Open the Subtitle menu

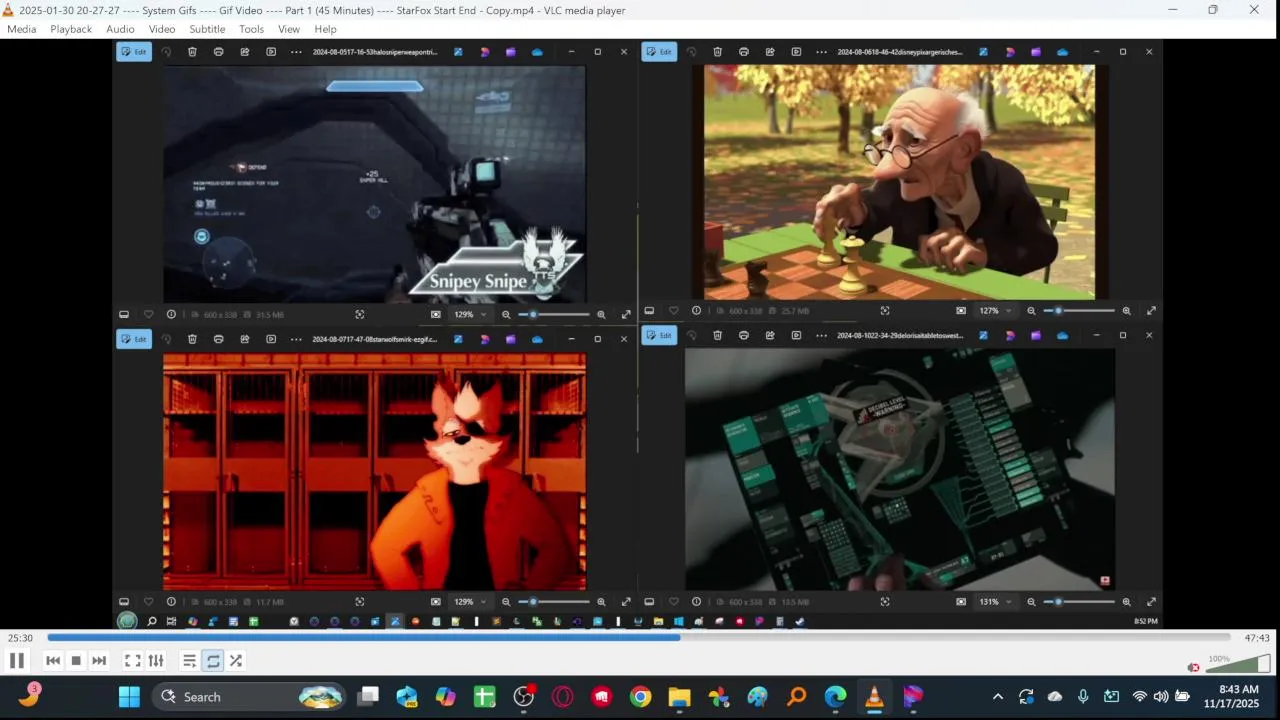tap(207, 29)
